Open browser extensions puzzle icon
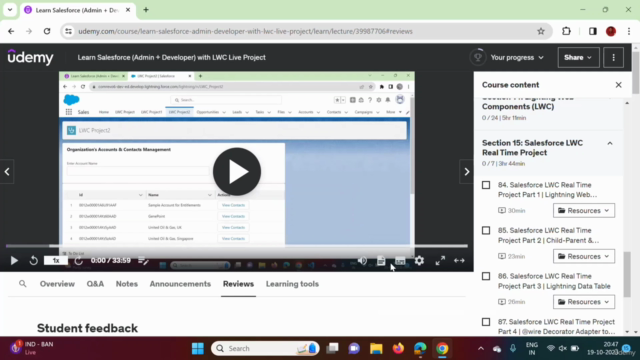Image resolution: width=640 pixels, height=360 pixels. [566, 31]
